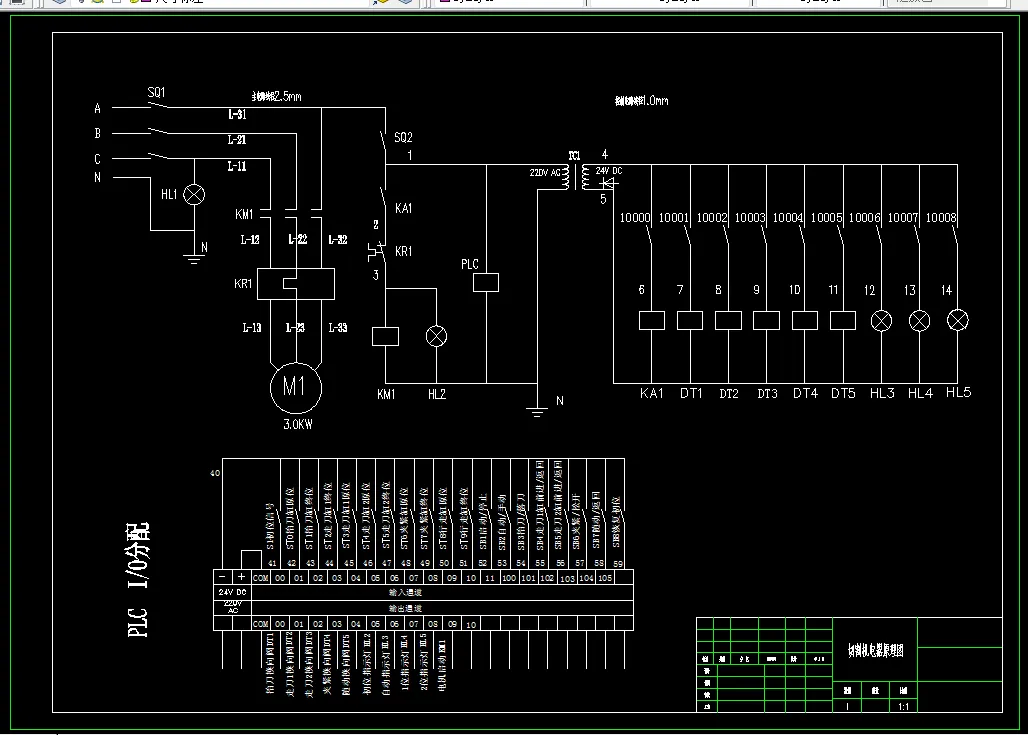Viewport: 1028px width, 735px height.
Task: Click the HL2 text label
Action: [437, 394]
